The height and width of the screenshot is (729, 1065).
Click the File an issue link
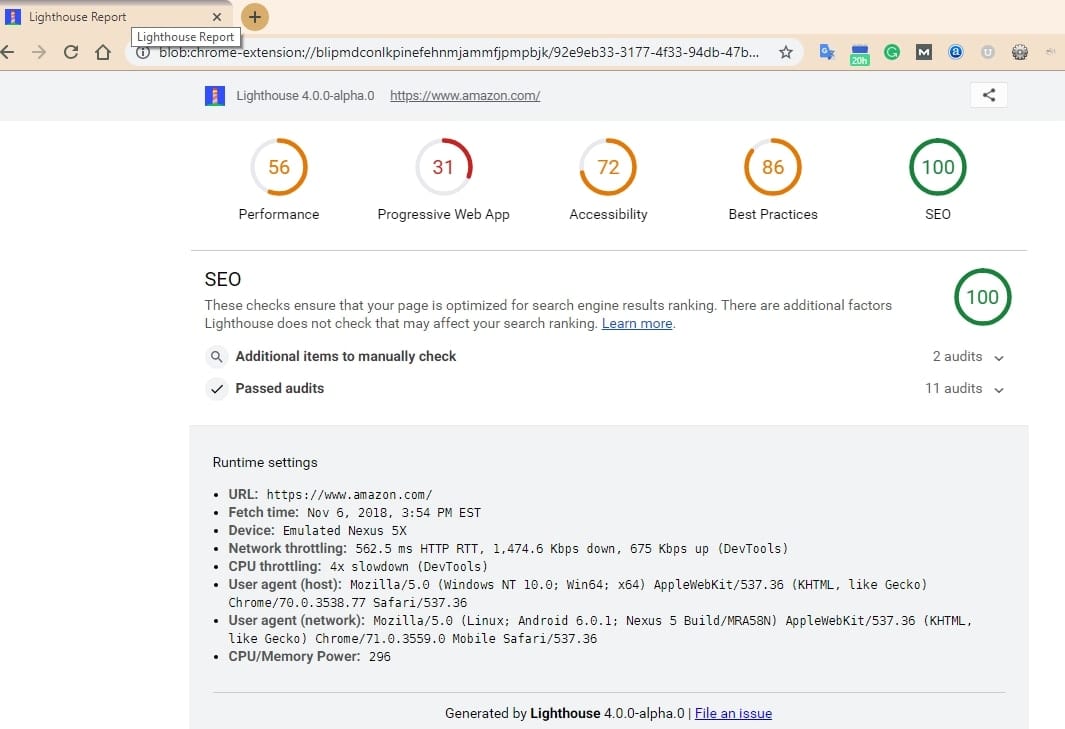(x=733, y=713)
